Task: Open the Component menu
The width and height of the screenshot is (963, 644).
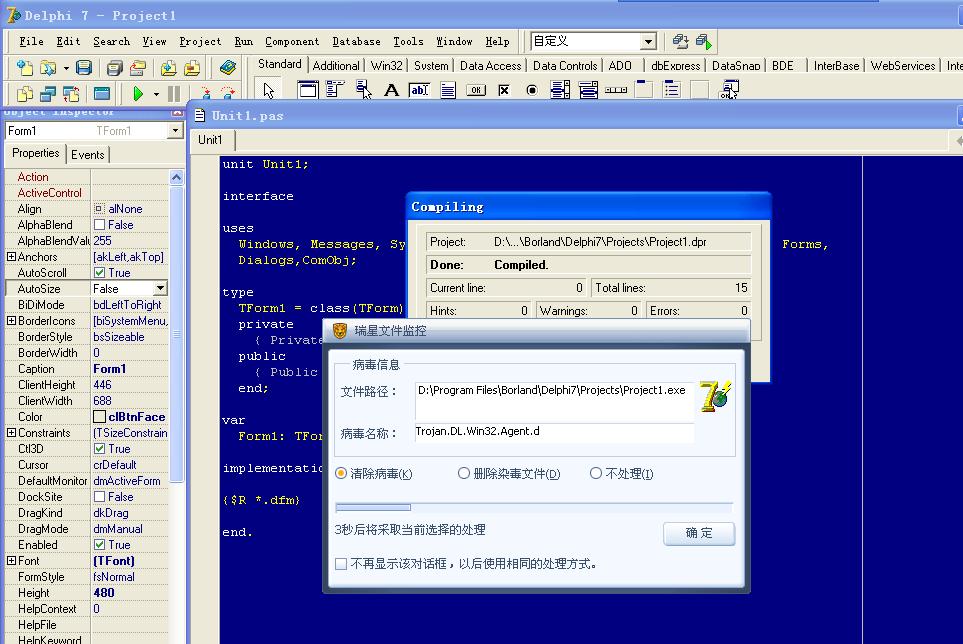Action: tap(292, 41)
